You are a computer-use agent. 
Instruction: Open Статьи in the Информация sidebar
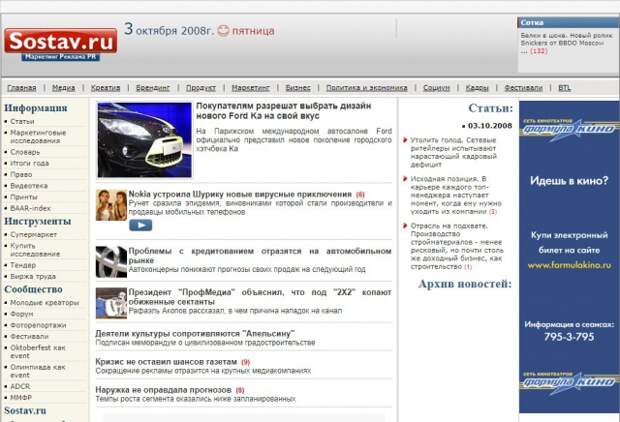pos(22,121)
